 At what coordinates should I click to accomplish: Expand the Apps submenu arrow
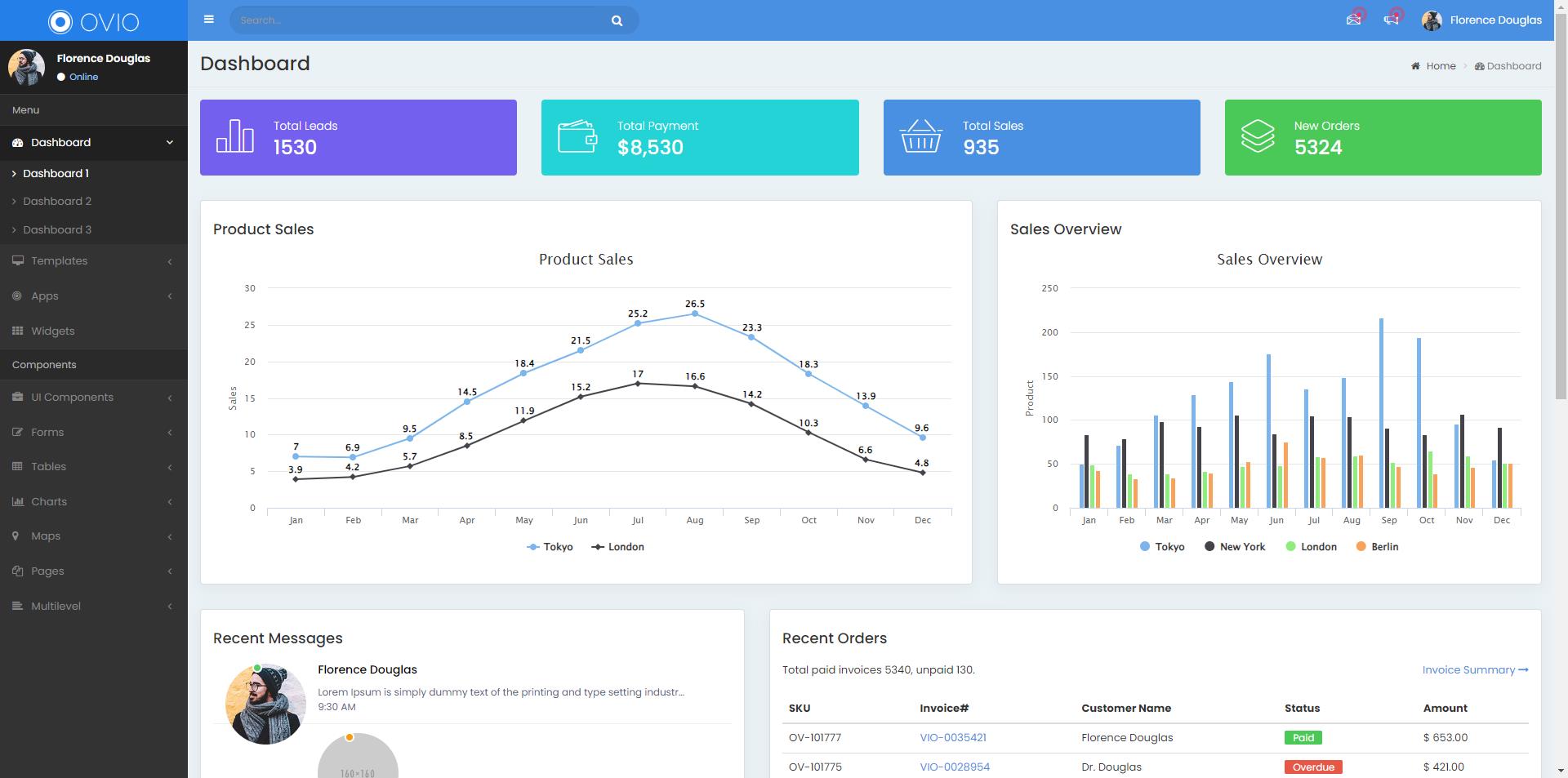(170, 296)
